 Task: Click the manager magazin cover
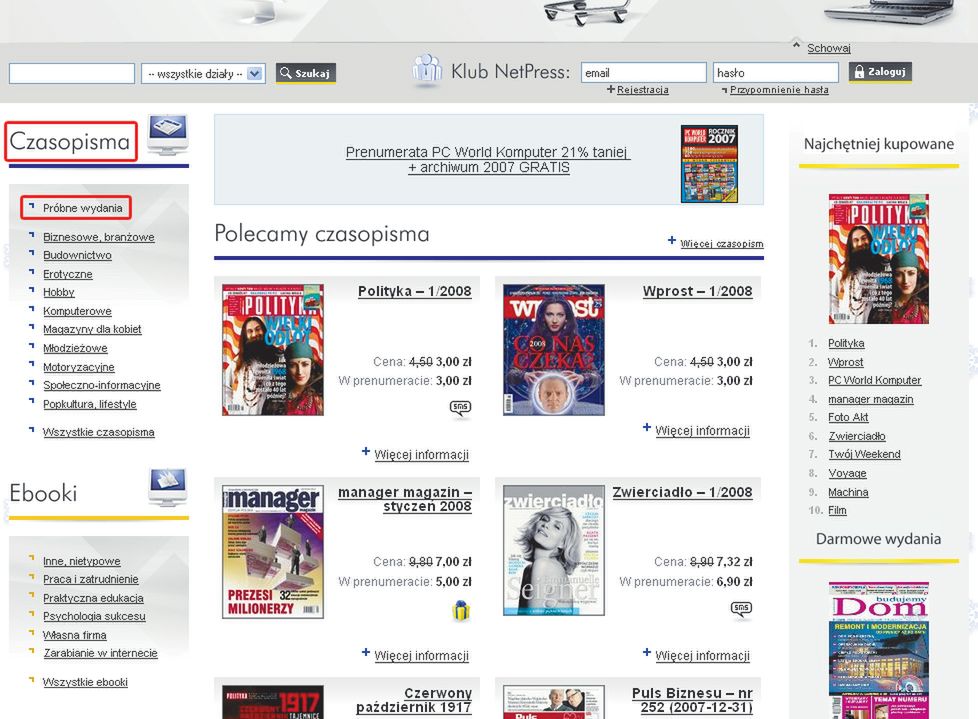[273, 552]
